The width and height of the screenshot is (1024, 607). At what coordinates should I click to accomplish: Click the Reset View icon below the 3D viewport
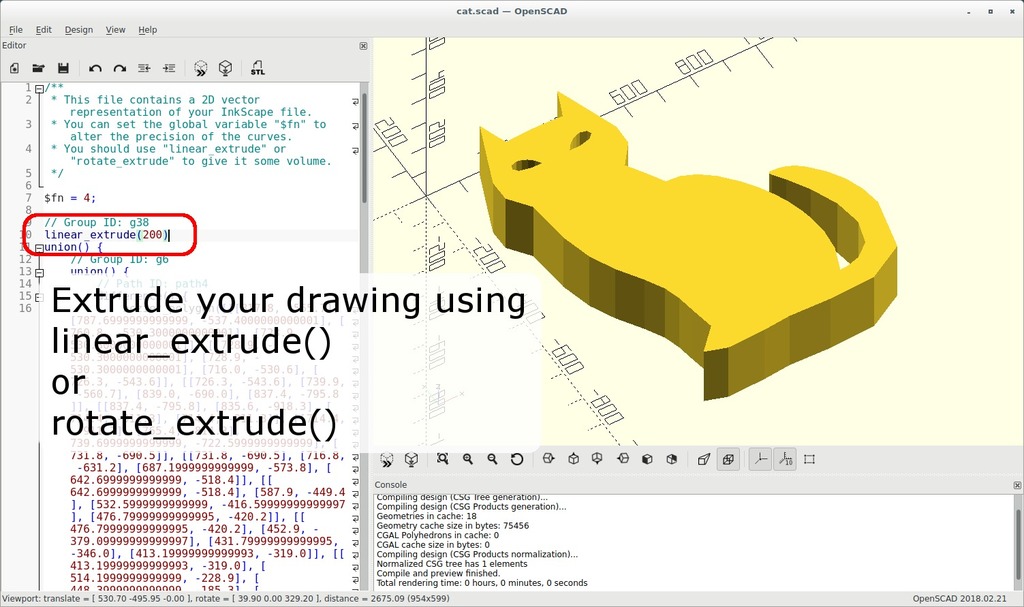click(516, 459)
